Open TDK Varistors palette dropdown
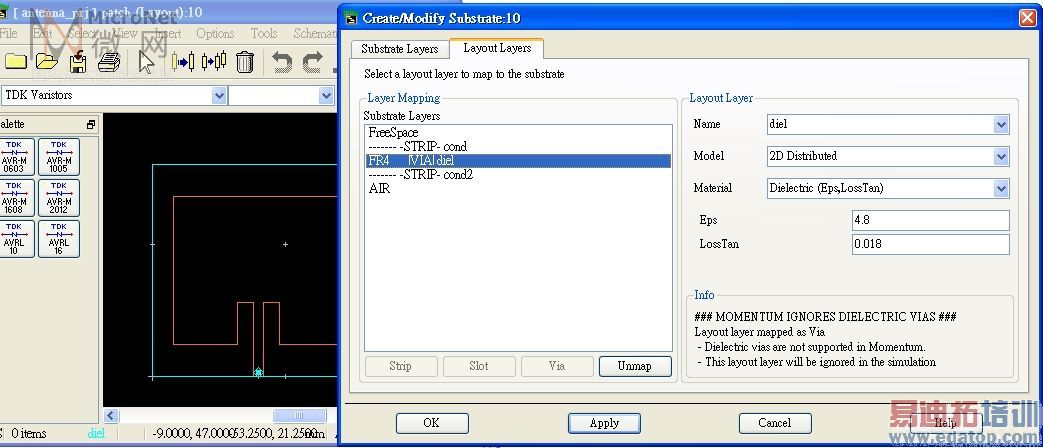 click(x=220, y=95)
